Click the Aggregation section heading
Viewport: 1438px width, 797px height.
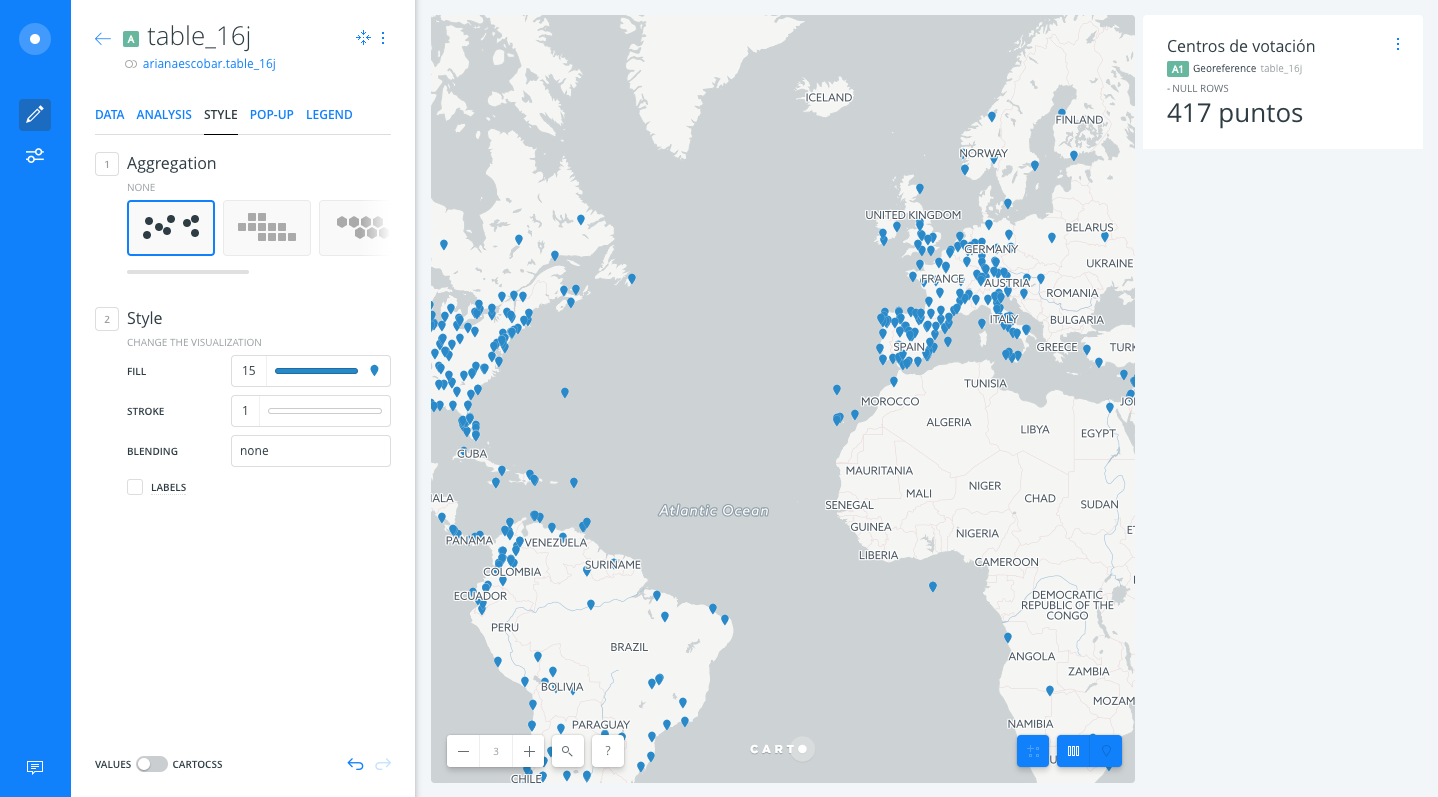coord(172,163)
